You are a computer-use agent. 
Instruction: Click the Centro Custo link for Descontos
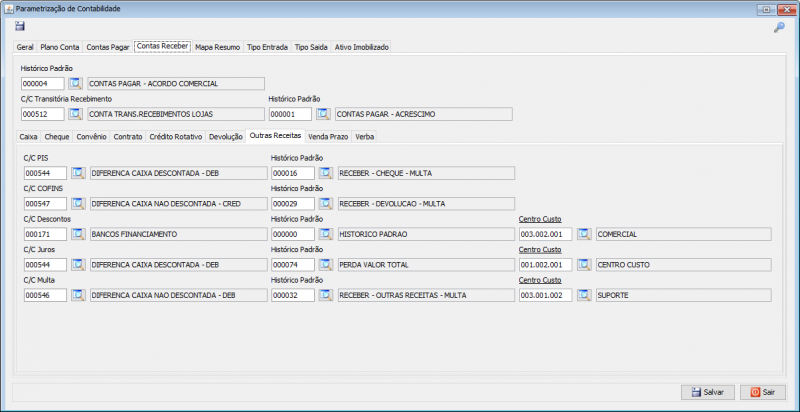tap(539, 219)
